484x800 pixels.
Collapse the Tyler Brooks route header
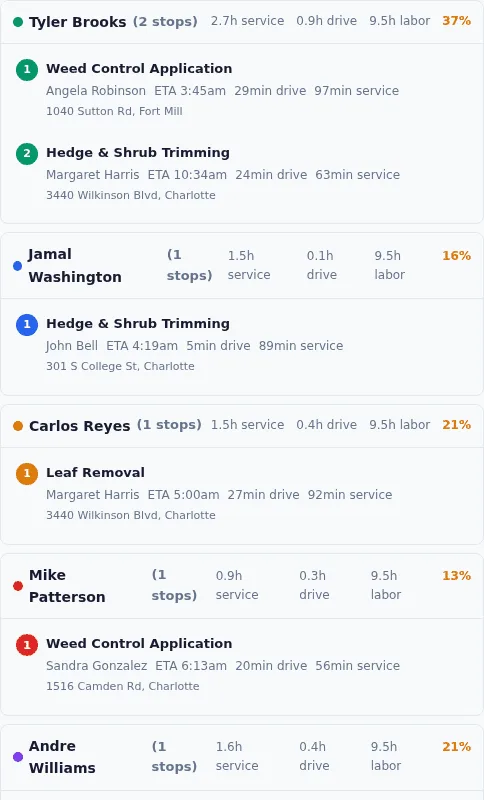click(242, 22)
